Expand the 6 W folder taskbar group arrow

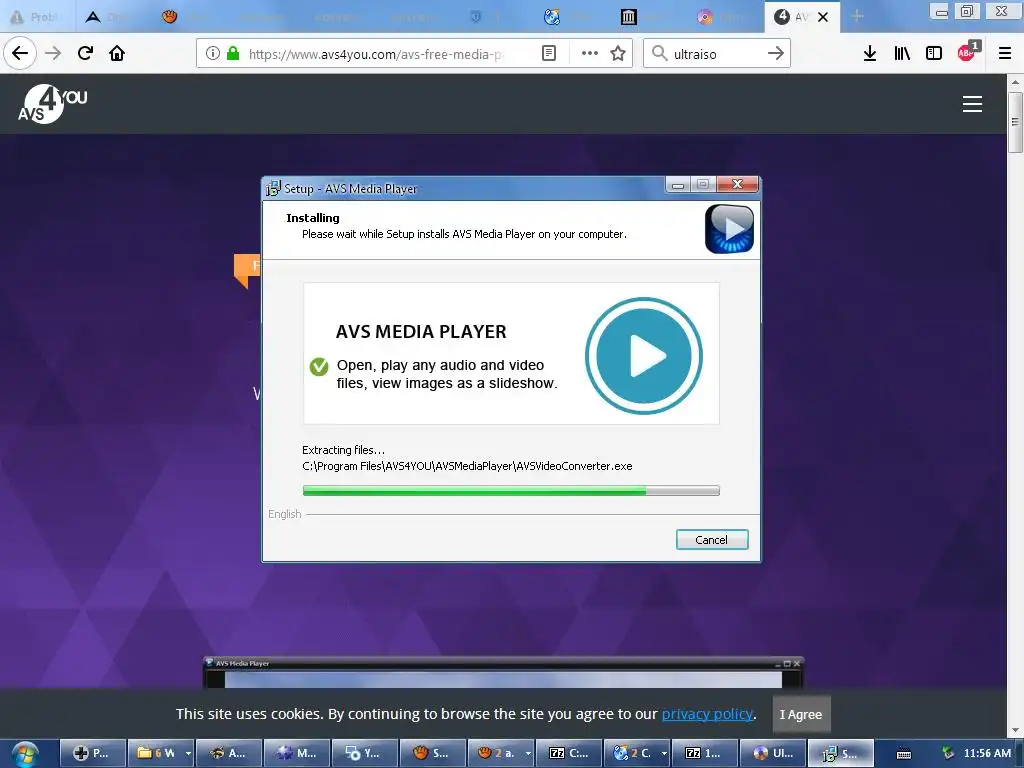(188, 754)
